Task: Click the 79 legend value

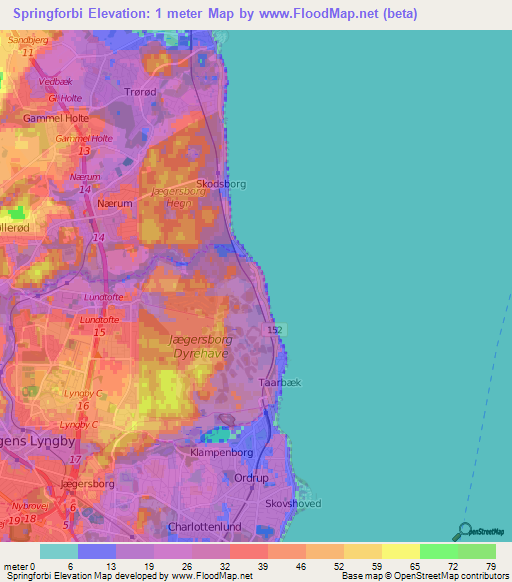Action: click(491, 567)
